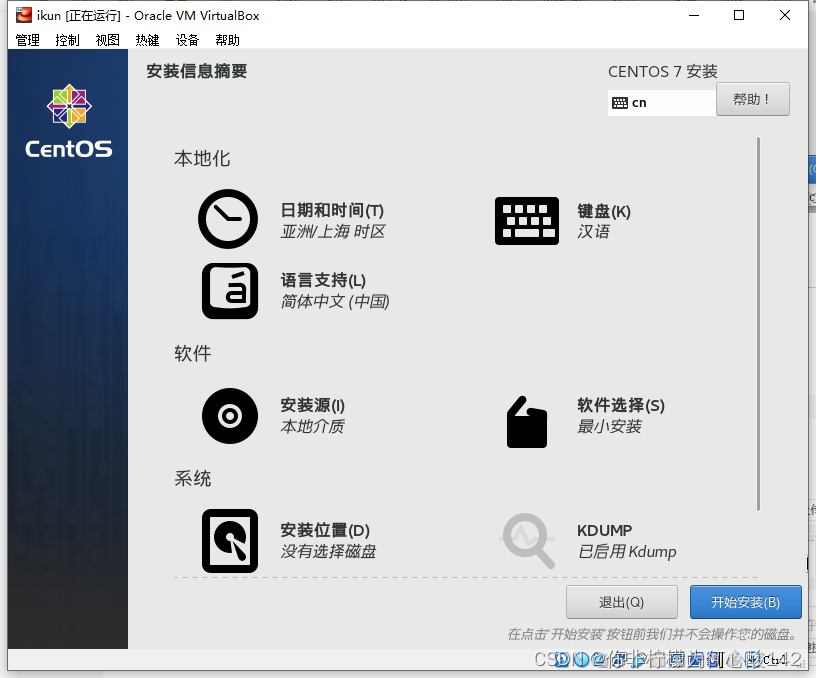Image resolution: width=816 pixels, height=678 pixels.
Task: Open the 控制 menu
Action: 67,40
